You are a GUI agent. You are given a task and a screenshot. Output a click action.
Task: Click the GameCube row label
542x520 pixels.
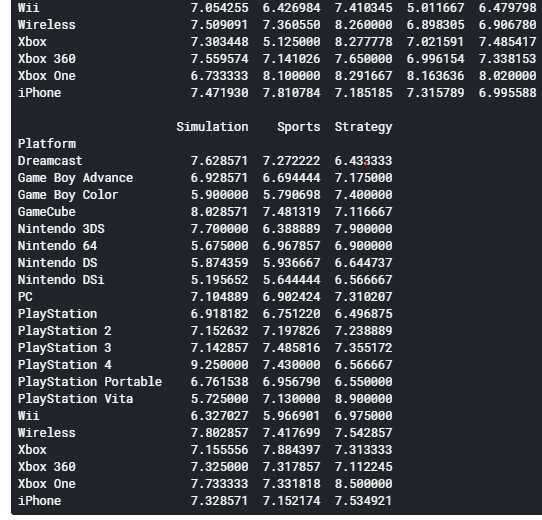point(47,212)
